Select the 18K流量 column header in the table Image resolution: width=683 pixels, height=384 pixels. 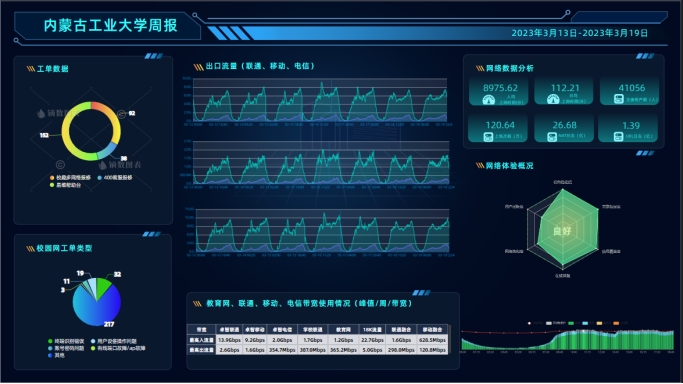[x=372, y=330]
